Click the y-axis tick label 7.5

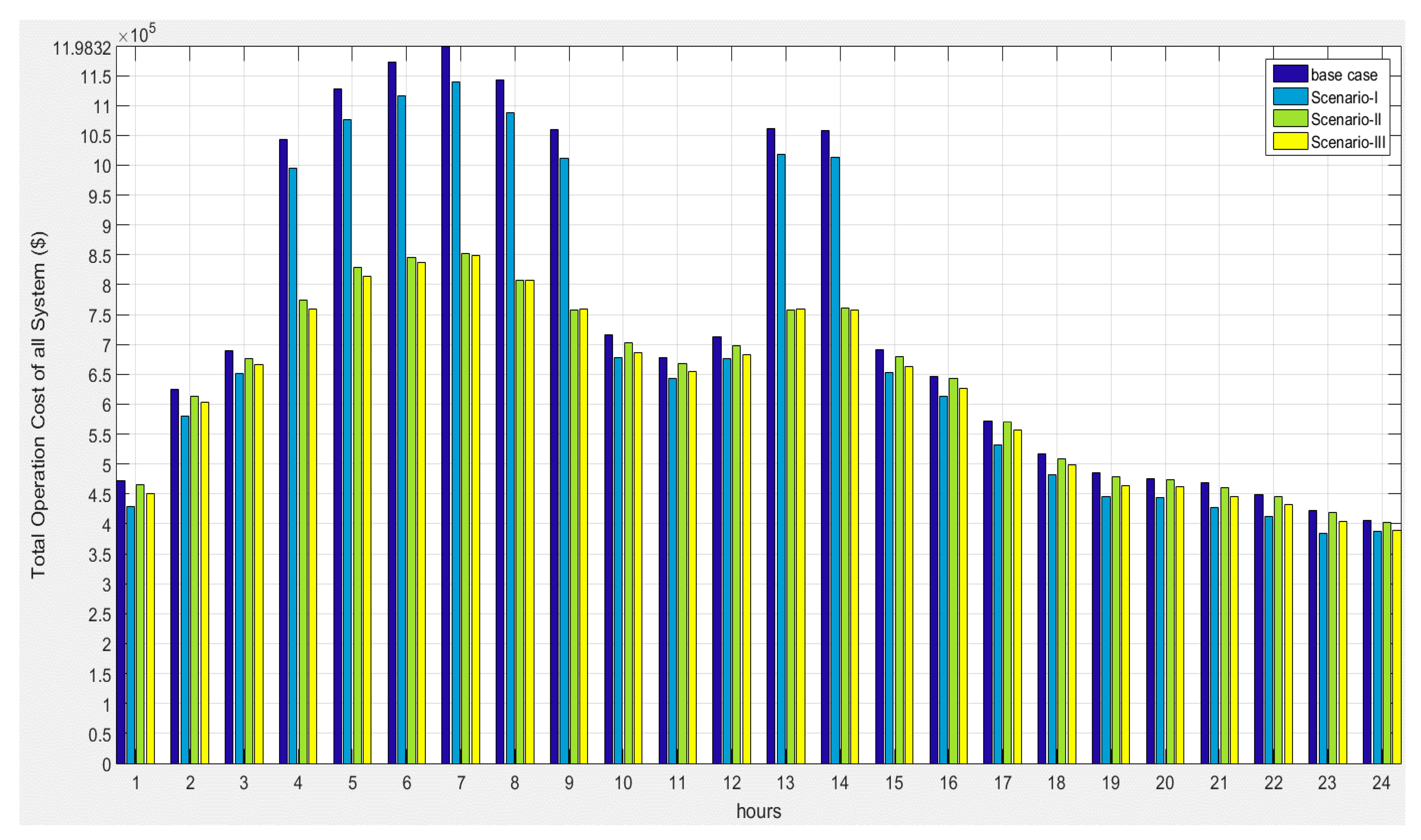[x=100, y=315]
